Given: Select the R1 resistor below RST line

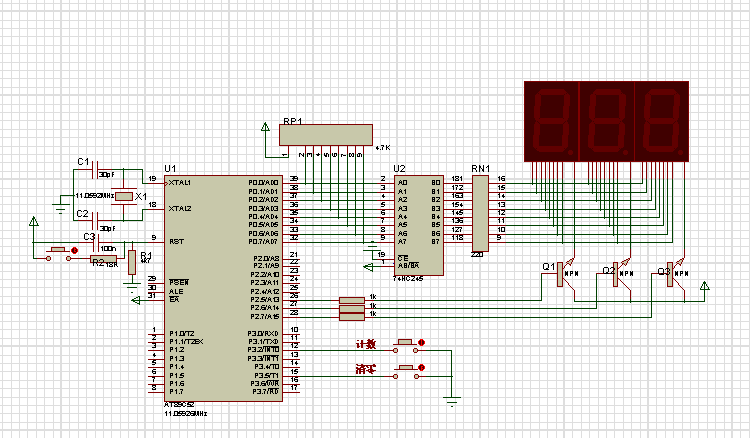Looking at the screenshot, I should [x=132, y=263].
